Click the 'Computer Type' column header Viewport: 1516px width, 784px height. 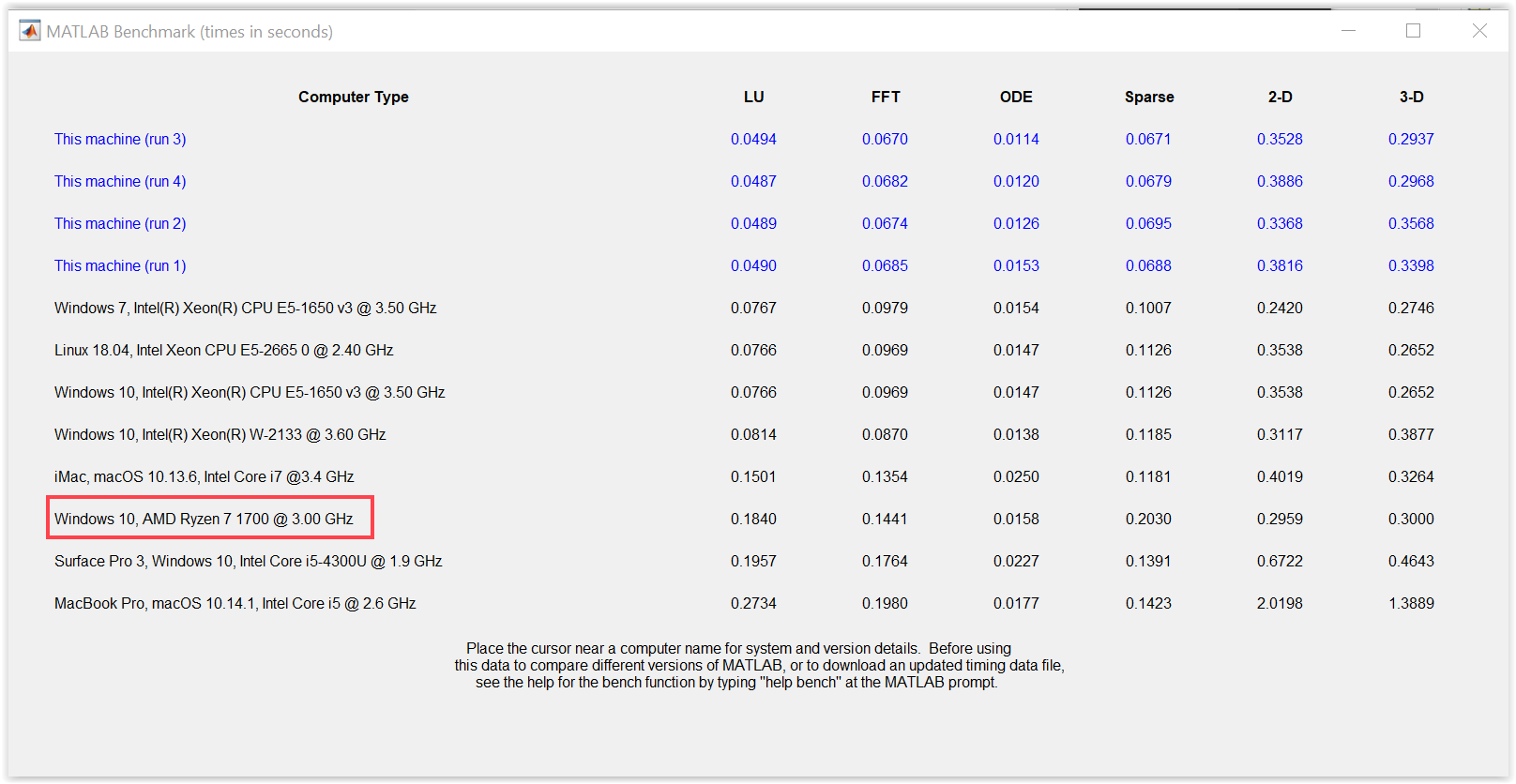point(354,97)
